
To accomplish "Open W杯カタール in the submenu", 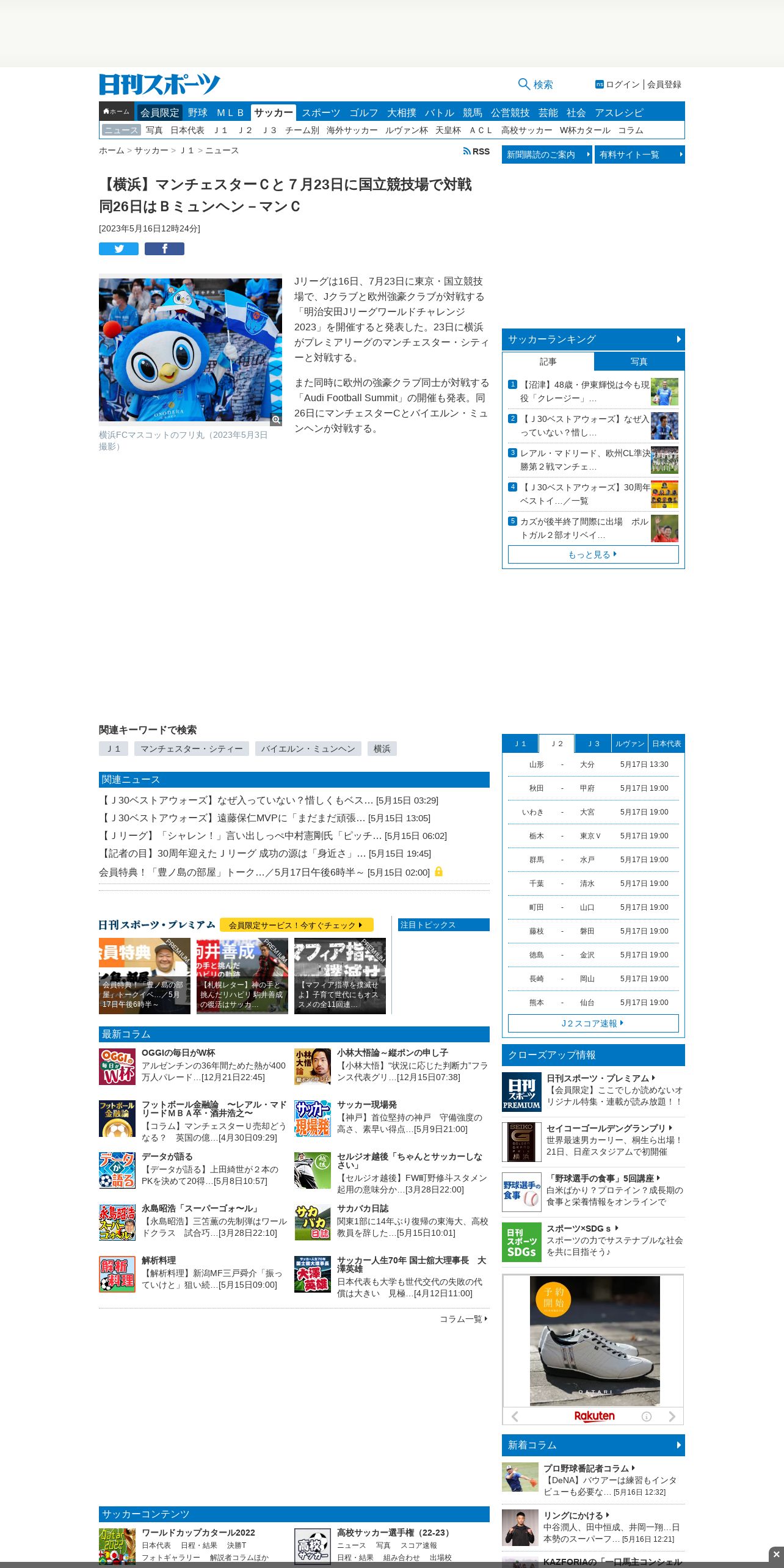I will pos(585,130).
